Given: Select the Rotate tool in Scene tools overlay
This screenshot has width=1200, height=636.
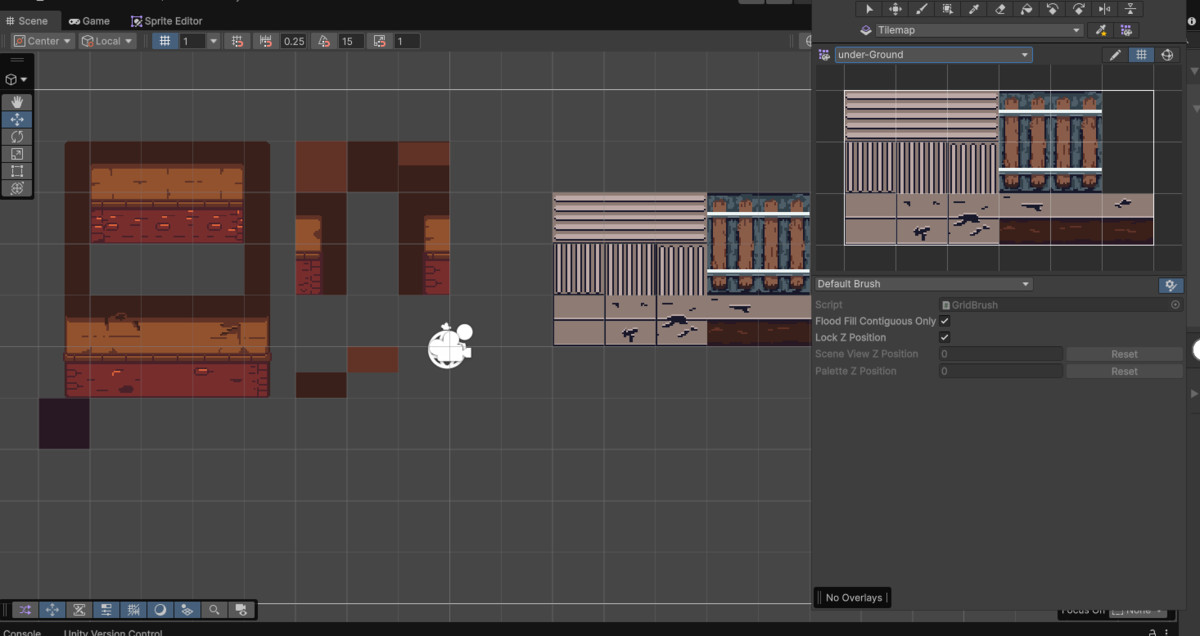Looking at the screenshot, I should pos(17,137).
